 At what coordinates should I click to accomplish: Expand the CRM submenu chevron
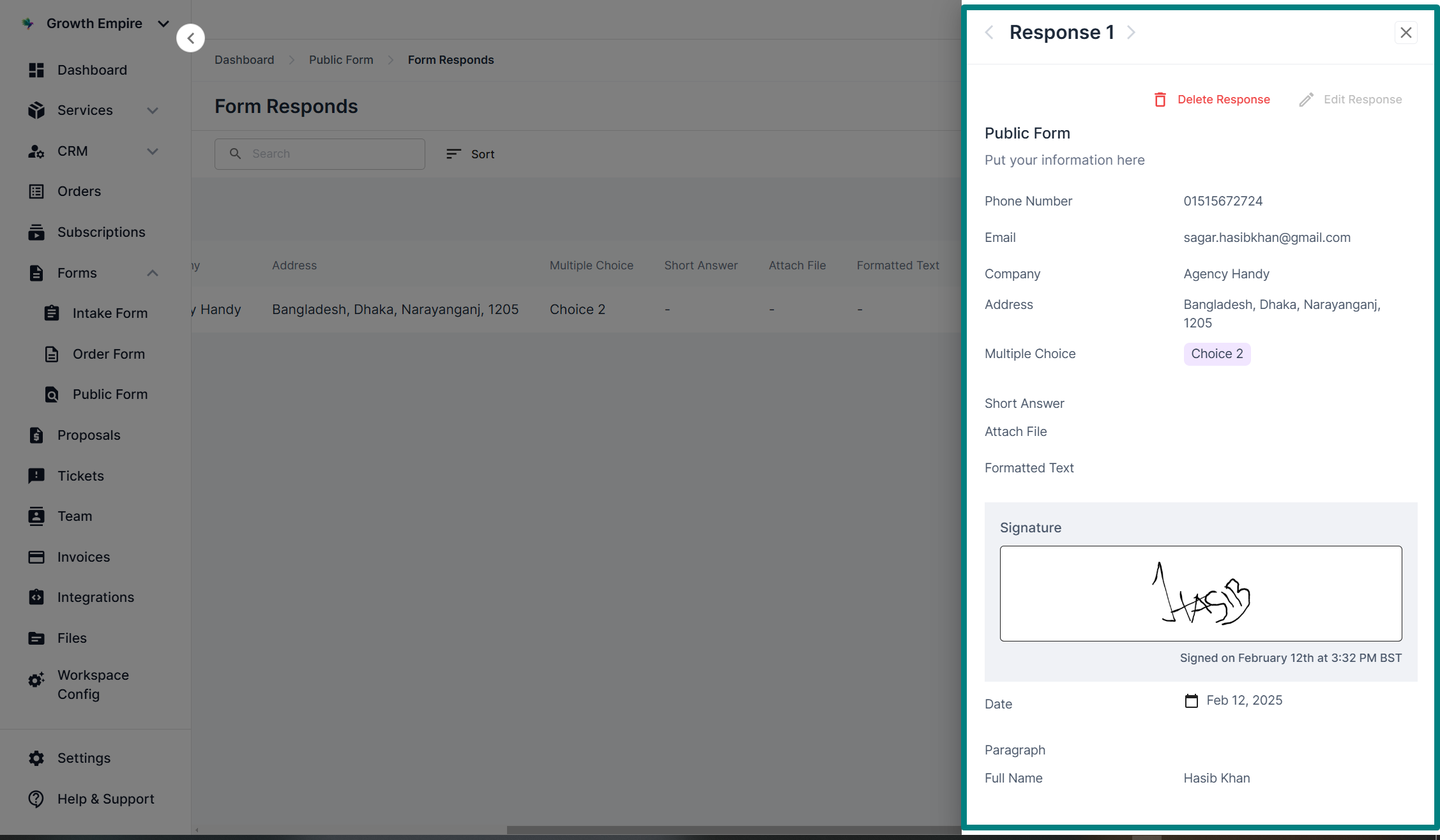(x=152, y=151)
